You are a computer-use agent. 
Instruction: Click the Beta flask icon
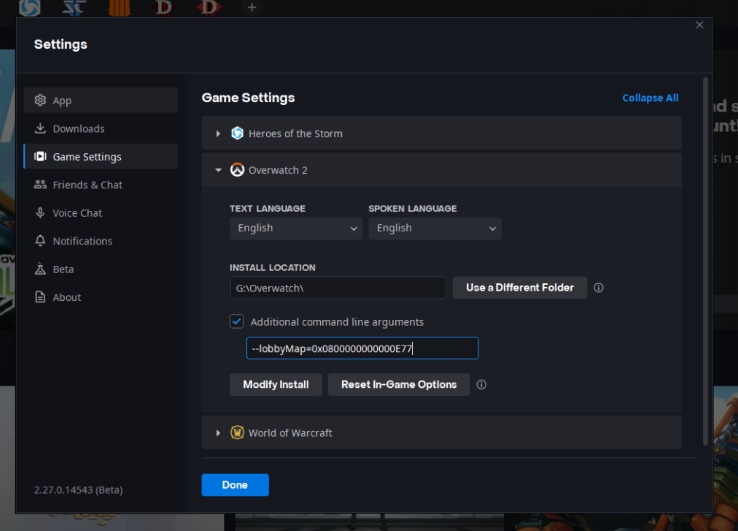click(x=40, y=269)
